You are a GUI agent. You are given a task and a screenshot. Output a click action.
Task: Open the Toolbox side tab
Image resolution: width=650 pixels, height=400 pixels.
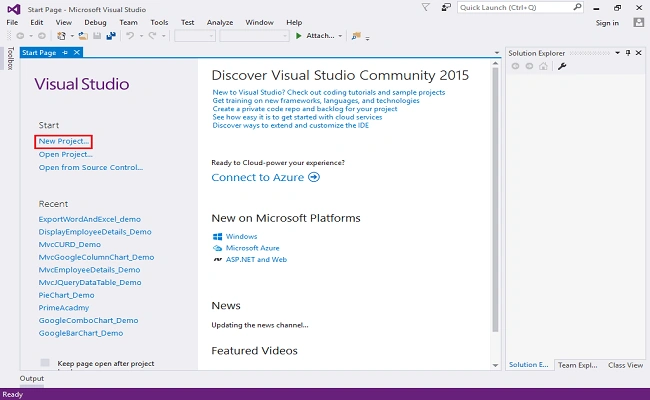point(10,58)
